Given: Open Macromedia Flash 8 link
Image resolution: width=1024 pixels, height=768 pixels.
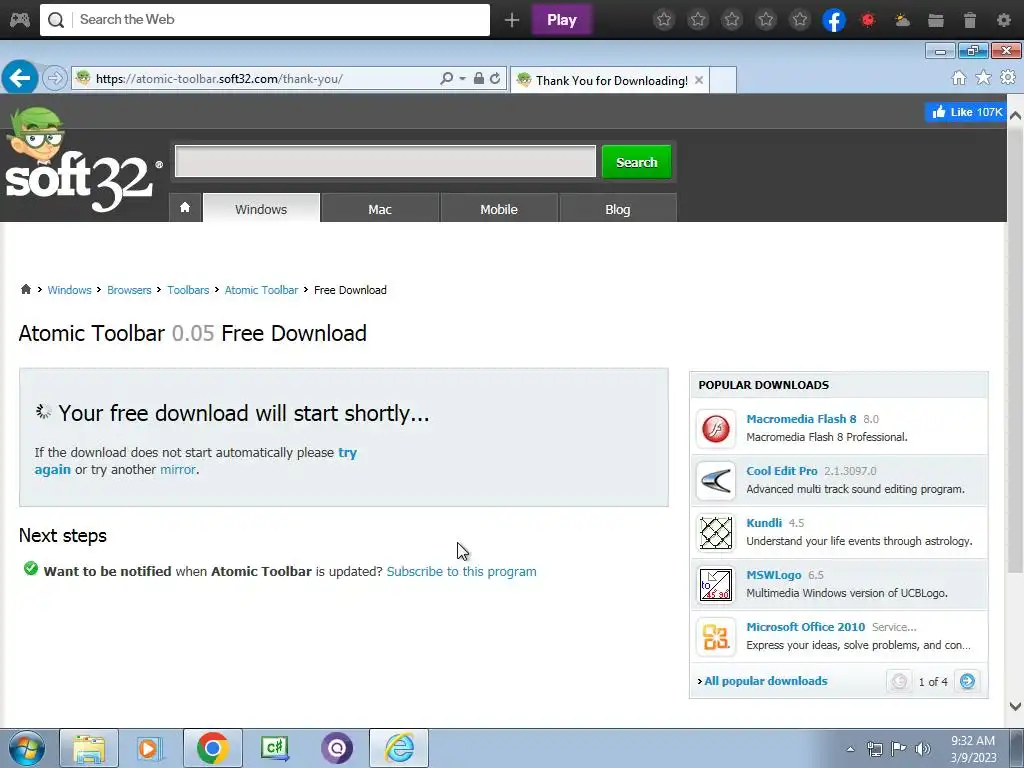Looking at the screenshot, I should click(x=801, y=419).
